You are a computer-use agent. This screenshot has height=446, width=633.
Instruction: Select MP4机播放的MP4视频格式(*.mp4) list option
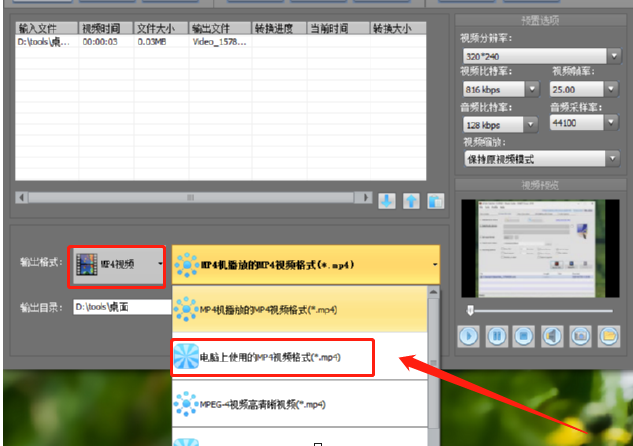(x=300, y=310)
